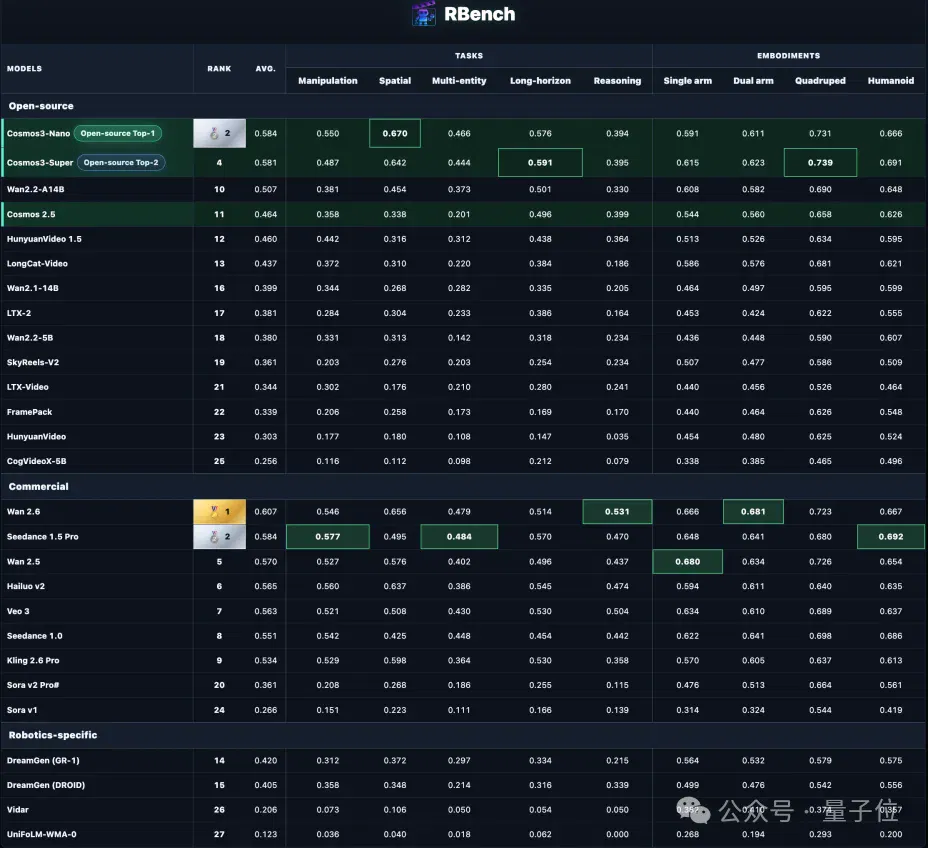The height and width of the screenshot is (848, 928).
Task: Select the Veo 3 model name
Action: (18, 611)
